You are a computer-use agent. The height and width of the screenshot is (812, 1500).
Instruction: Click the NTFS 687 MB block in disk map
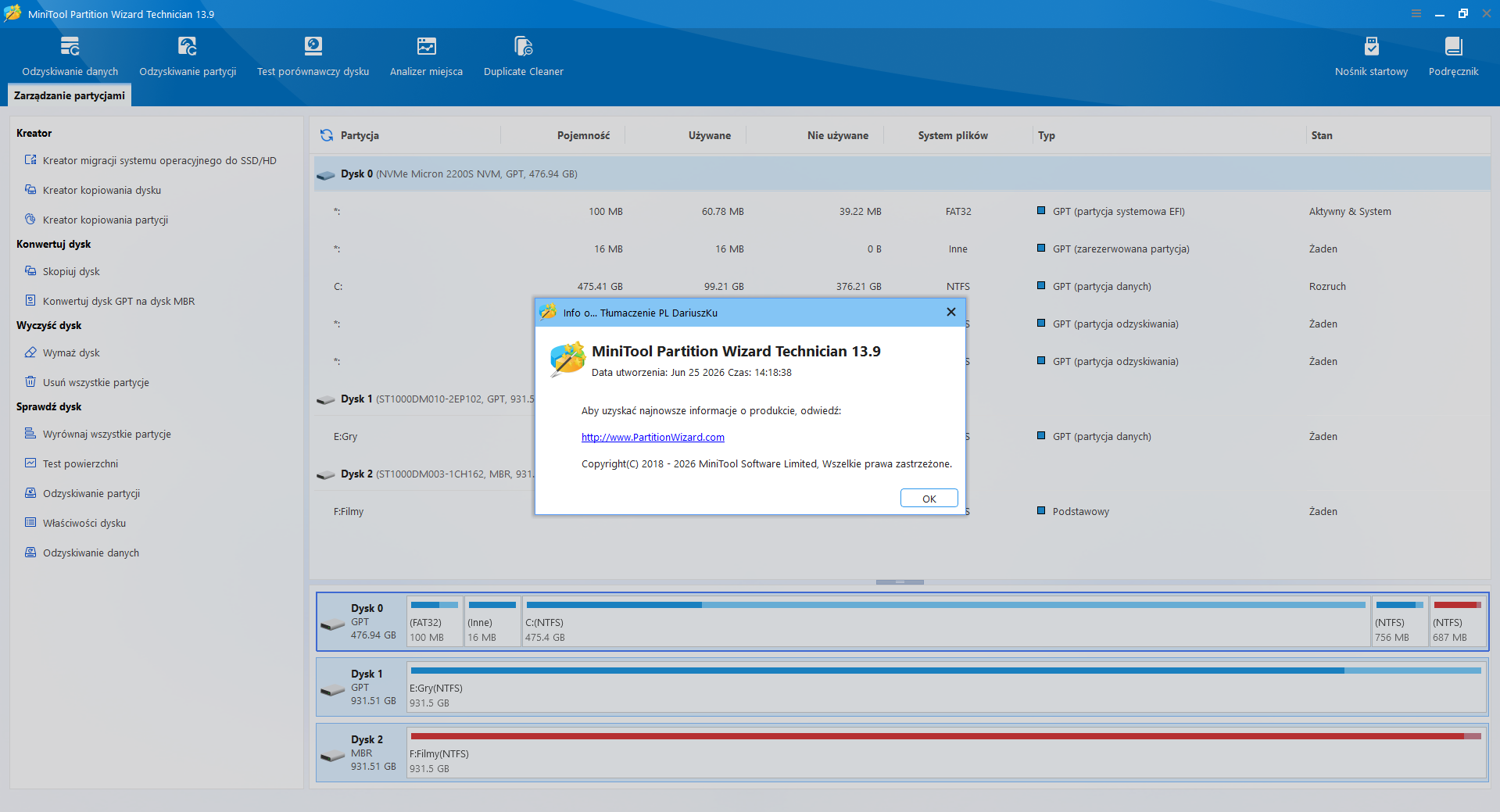pyautogui.click(x=1458, y=621)
